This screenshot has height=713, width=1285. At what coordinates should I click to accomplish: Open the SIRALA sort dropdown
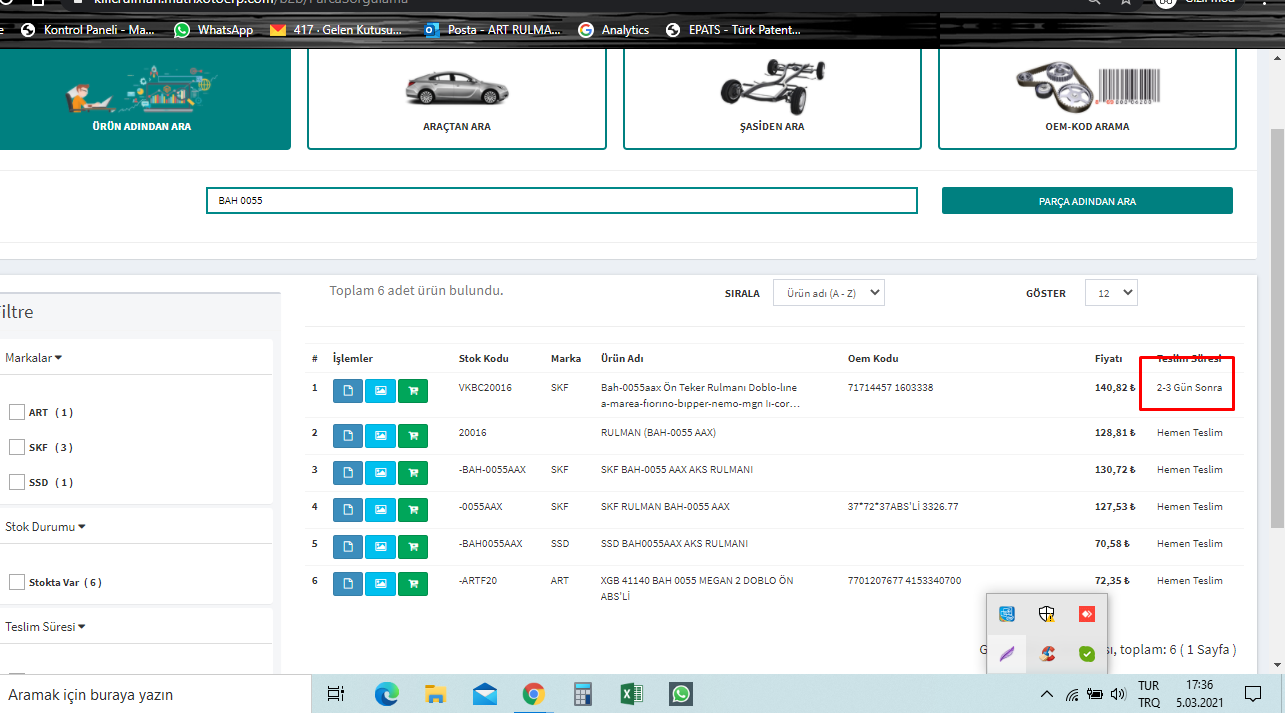[828, 293]
